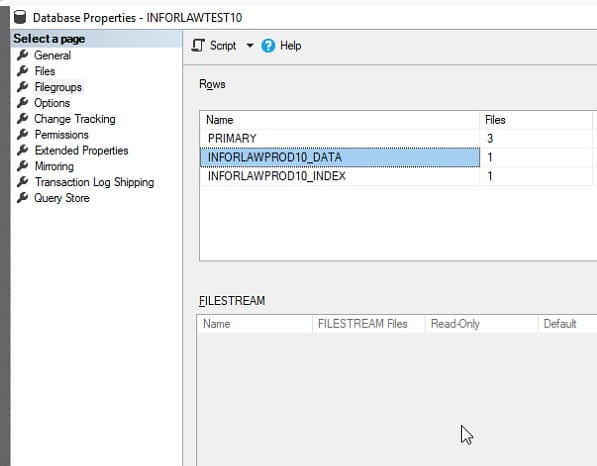This screenshot has height=466, width=597.
Task: Click the database cylinder icon in title bar
Action: coord(20,17)
